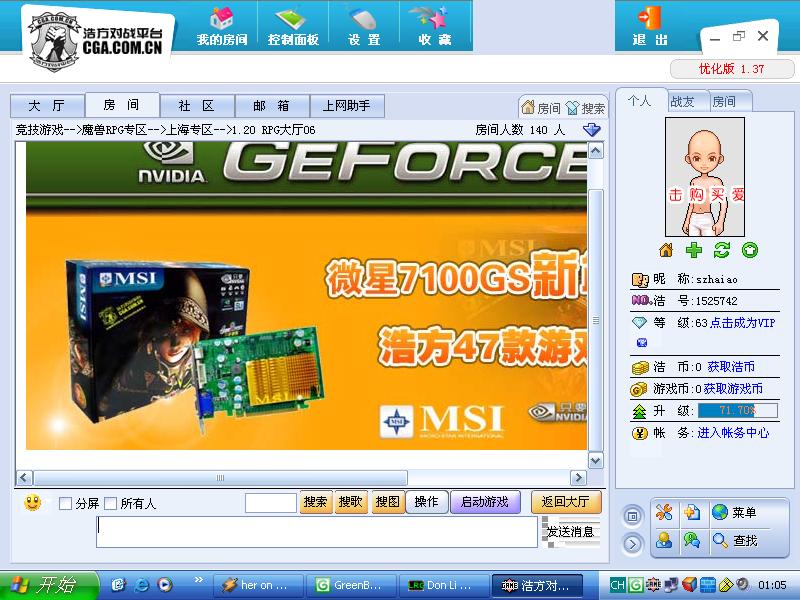Click the horizontal scrollbar right arrow
Image resolution: width=800 pixels, height=600 pixels.
578,478
